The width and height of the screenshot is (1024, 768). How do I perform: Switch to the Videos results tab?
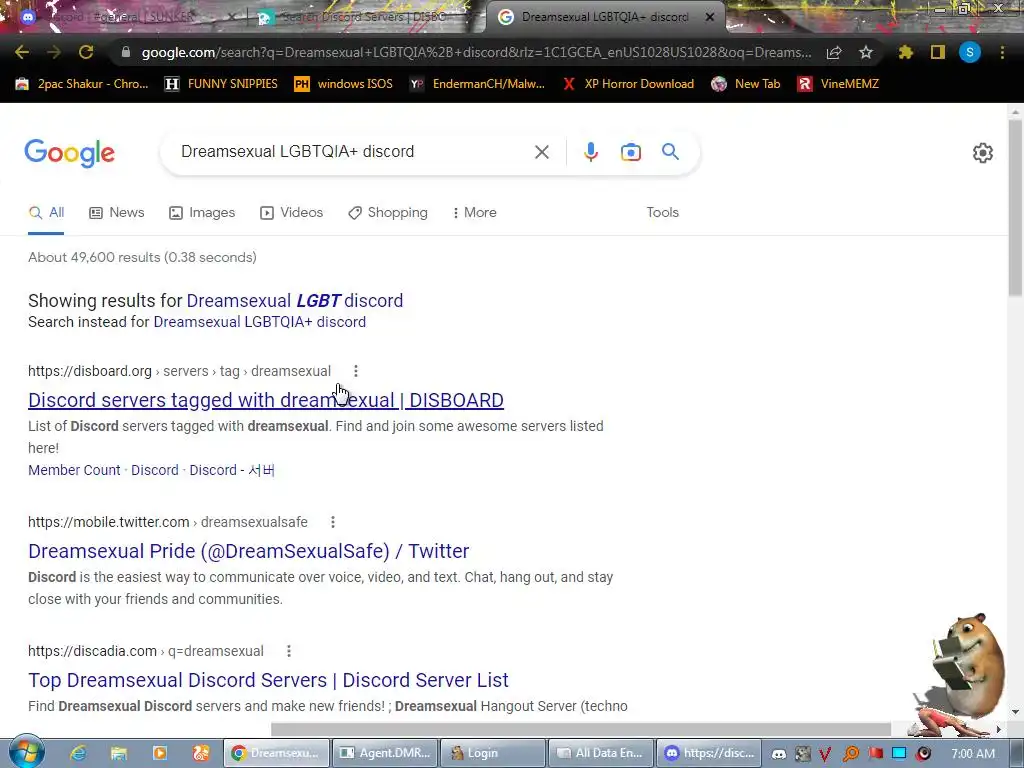click(291, 213)
